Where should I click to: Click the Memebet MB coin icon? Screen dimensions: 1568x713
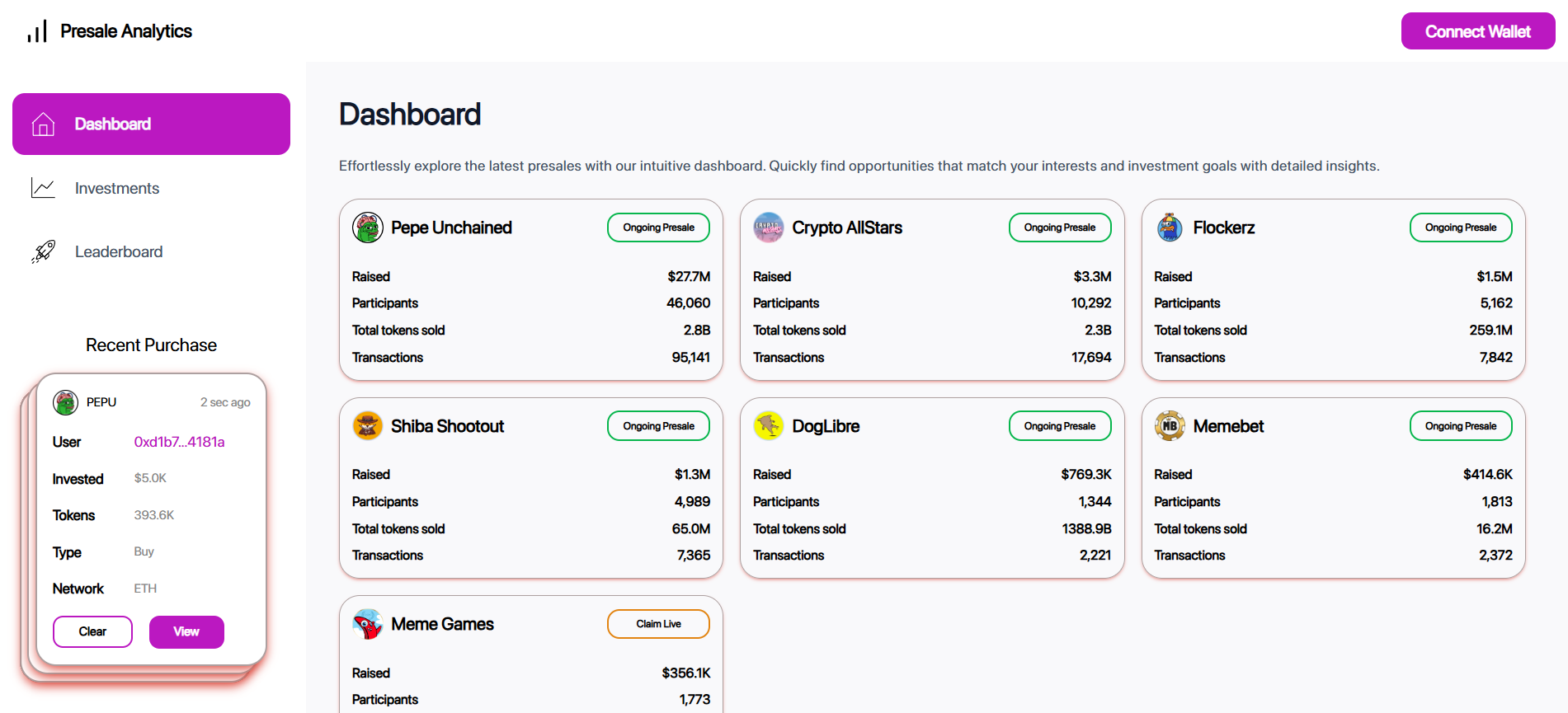(1169, 426)
